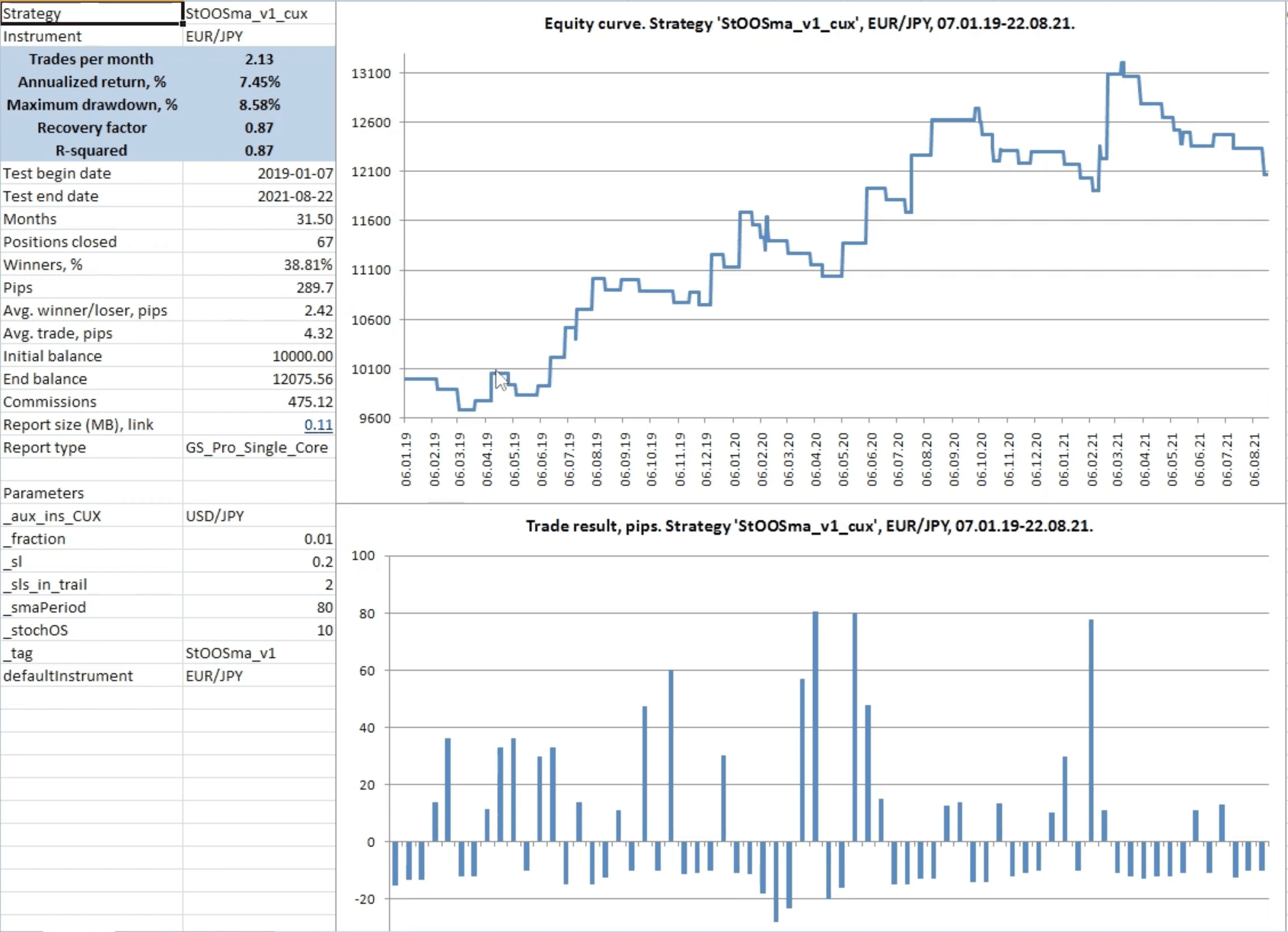Select the Report type GS_Pro_Single_Core cell

(259, 447)
